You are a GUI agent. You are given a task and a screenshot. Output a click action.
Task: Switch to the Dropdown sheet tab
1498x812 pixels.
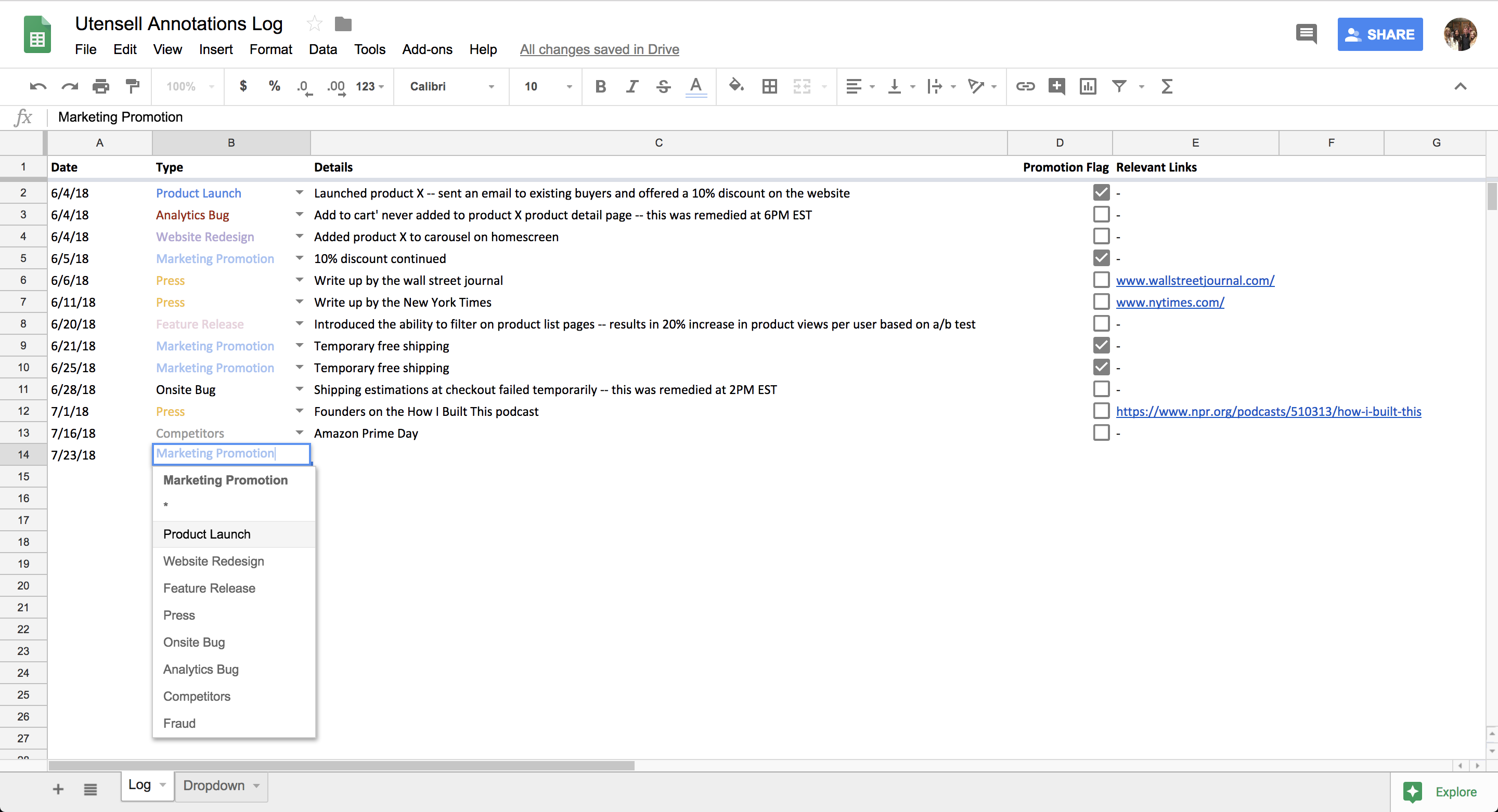click(214, 785)
